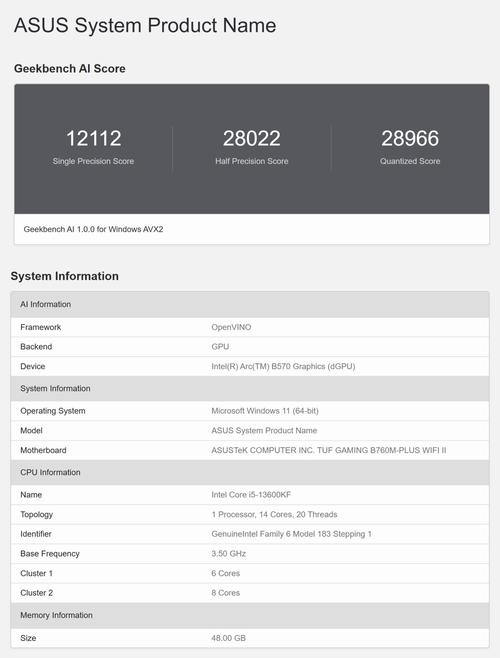
Task: Click 'ASUS System Product Name' model value in table
Action: (264, 431)
